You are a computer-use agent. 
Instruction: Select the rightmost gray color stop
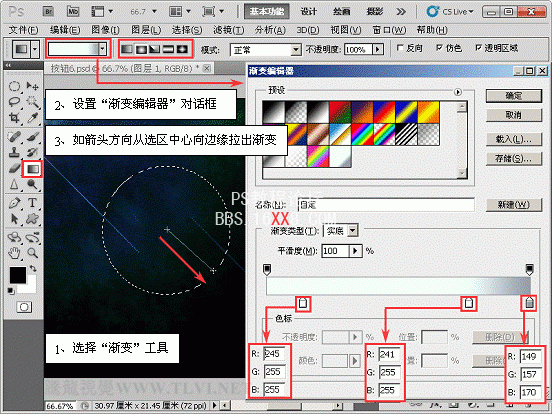click(529, 303)
